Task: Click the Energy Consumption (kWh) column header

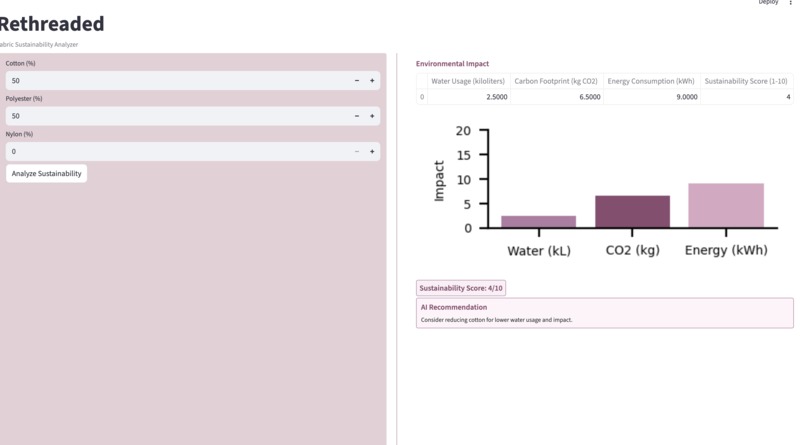Action: tap(651, 81)
